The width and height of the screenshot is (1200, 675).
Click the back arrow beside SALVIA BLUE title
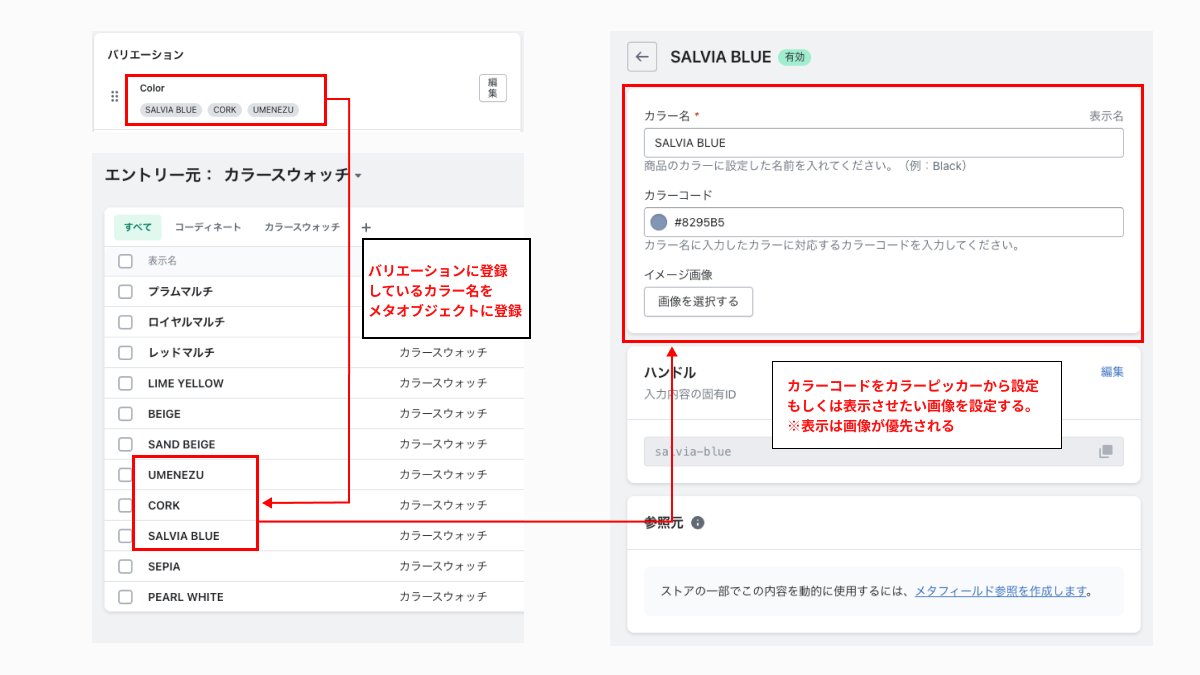tap(642, 57)
